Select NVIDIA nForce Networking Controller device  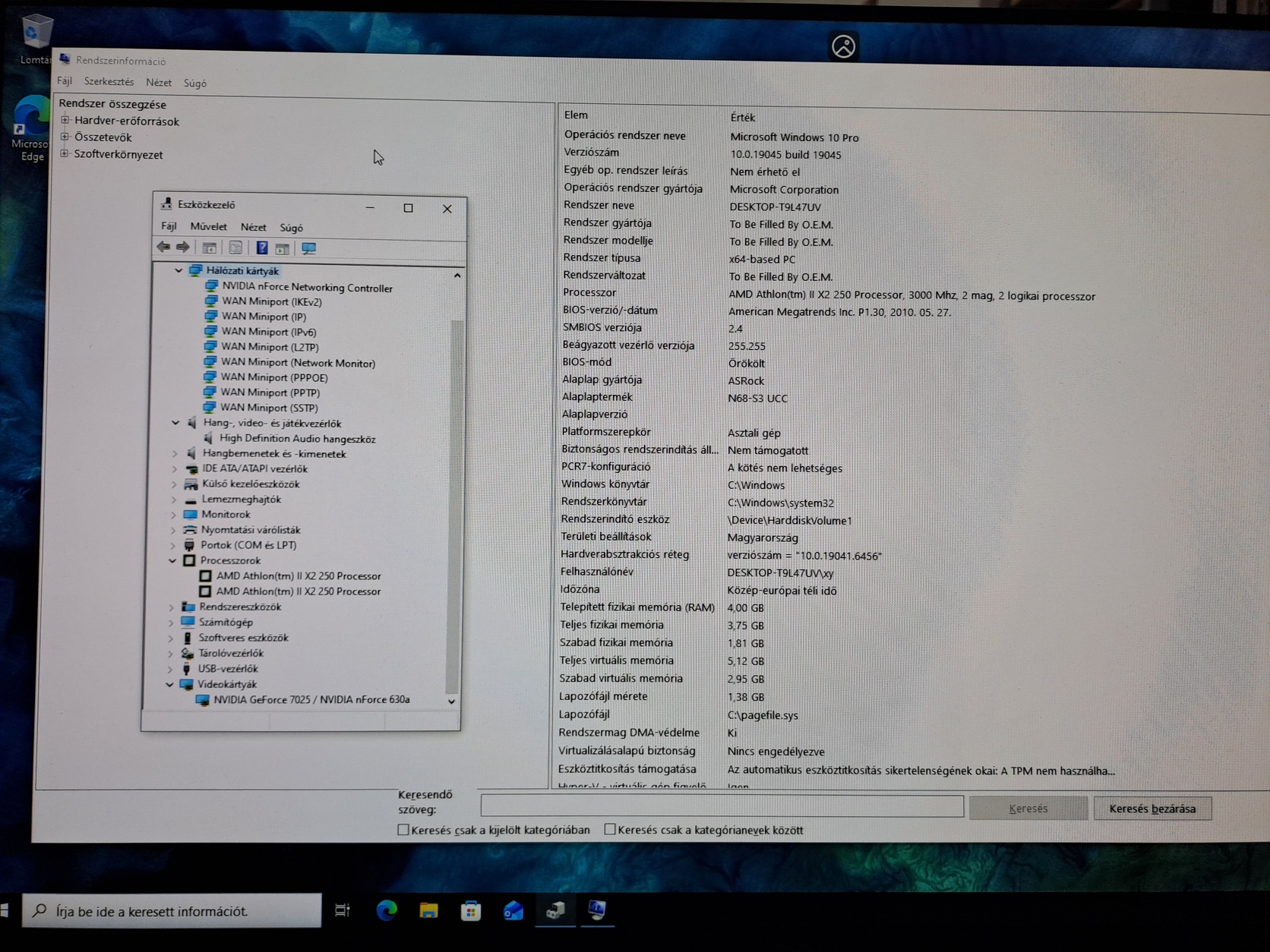pos(307,288)
